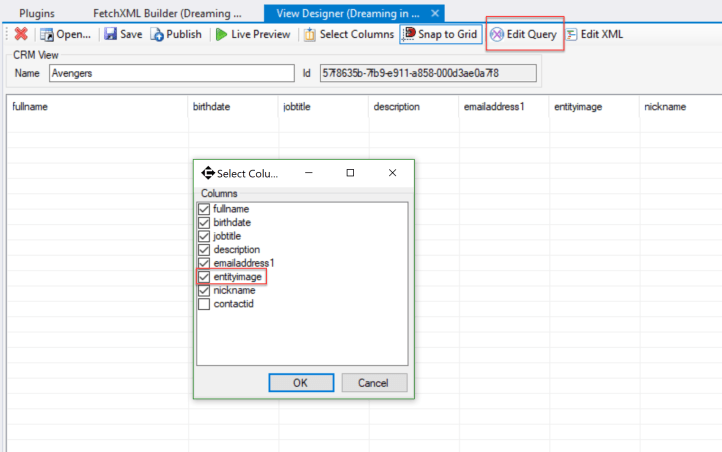
Task: Check the contactid column checkbox
Action: point(204,304)
